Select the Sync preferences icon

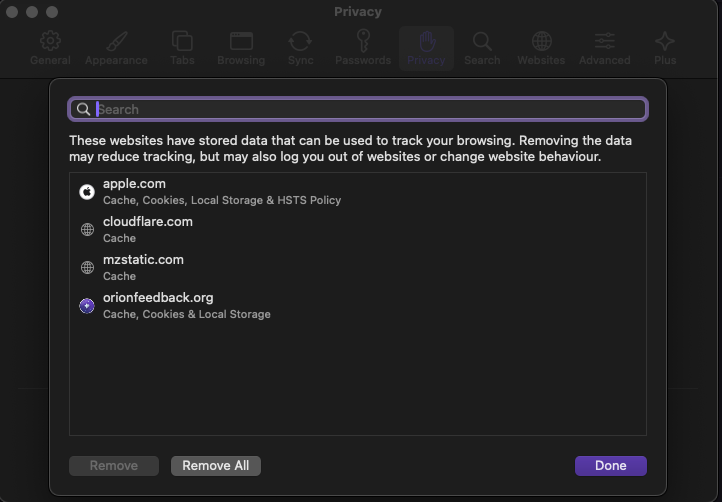tap(300, 47)
